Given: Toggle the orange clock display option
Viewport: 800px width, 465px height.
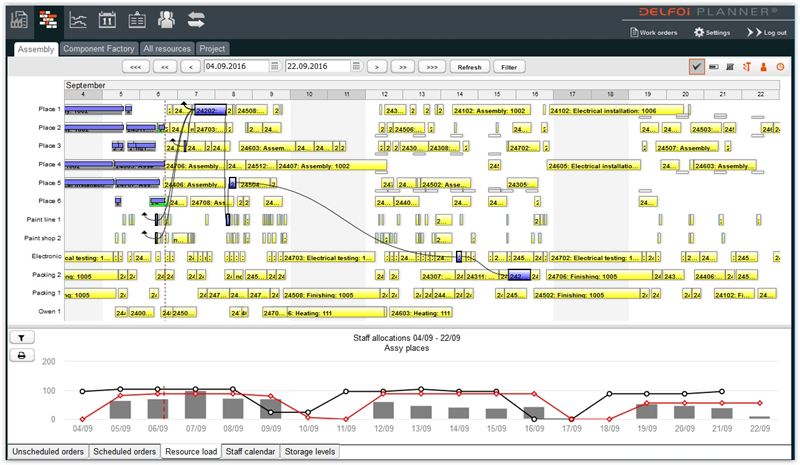Looking at the screenshot, I should [x=780, y=67].
